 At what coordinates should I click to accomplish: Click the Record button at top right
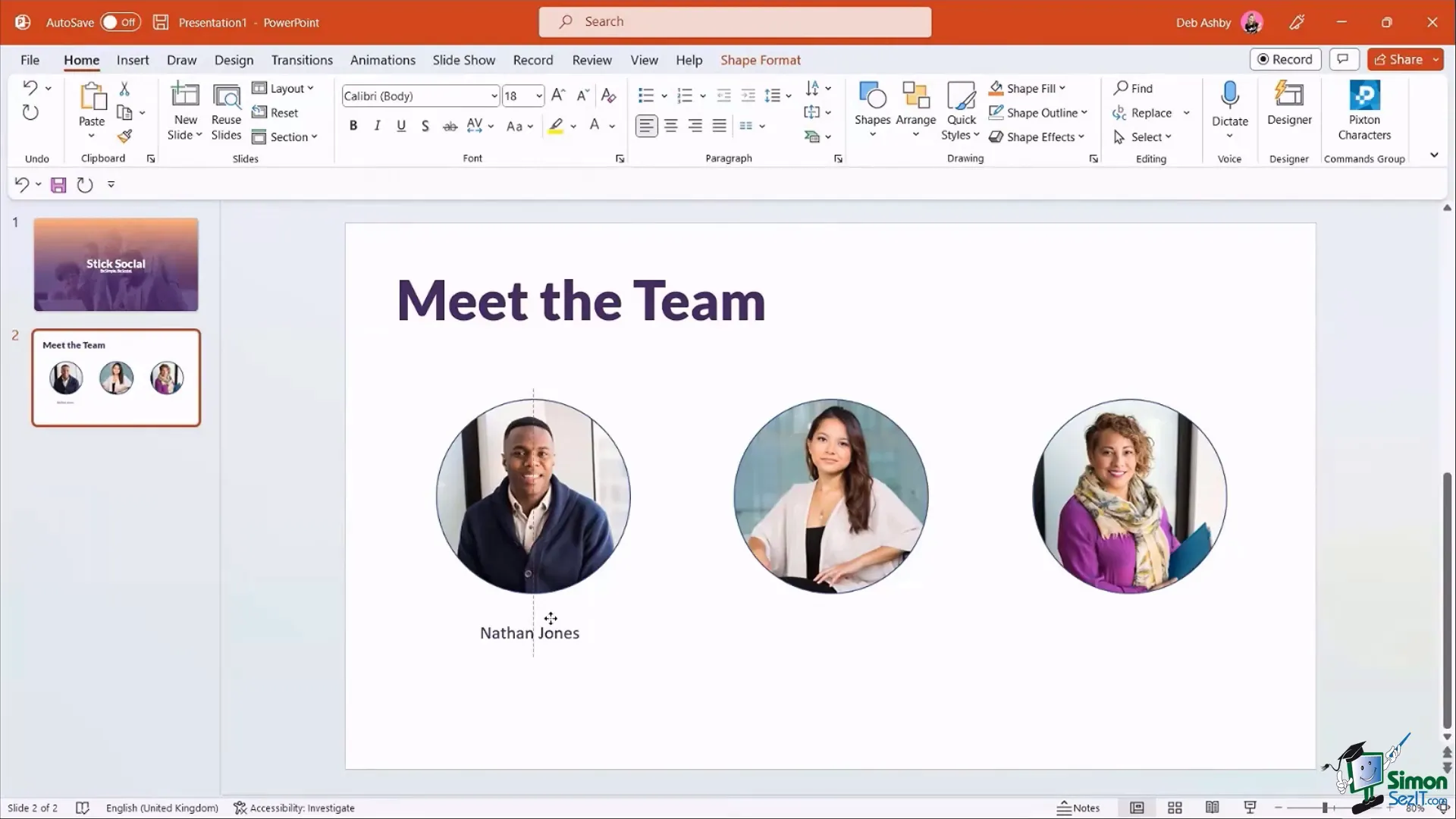coord(1285,59)
